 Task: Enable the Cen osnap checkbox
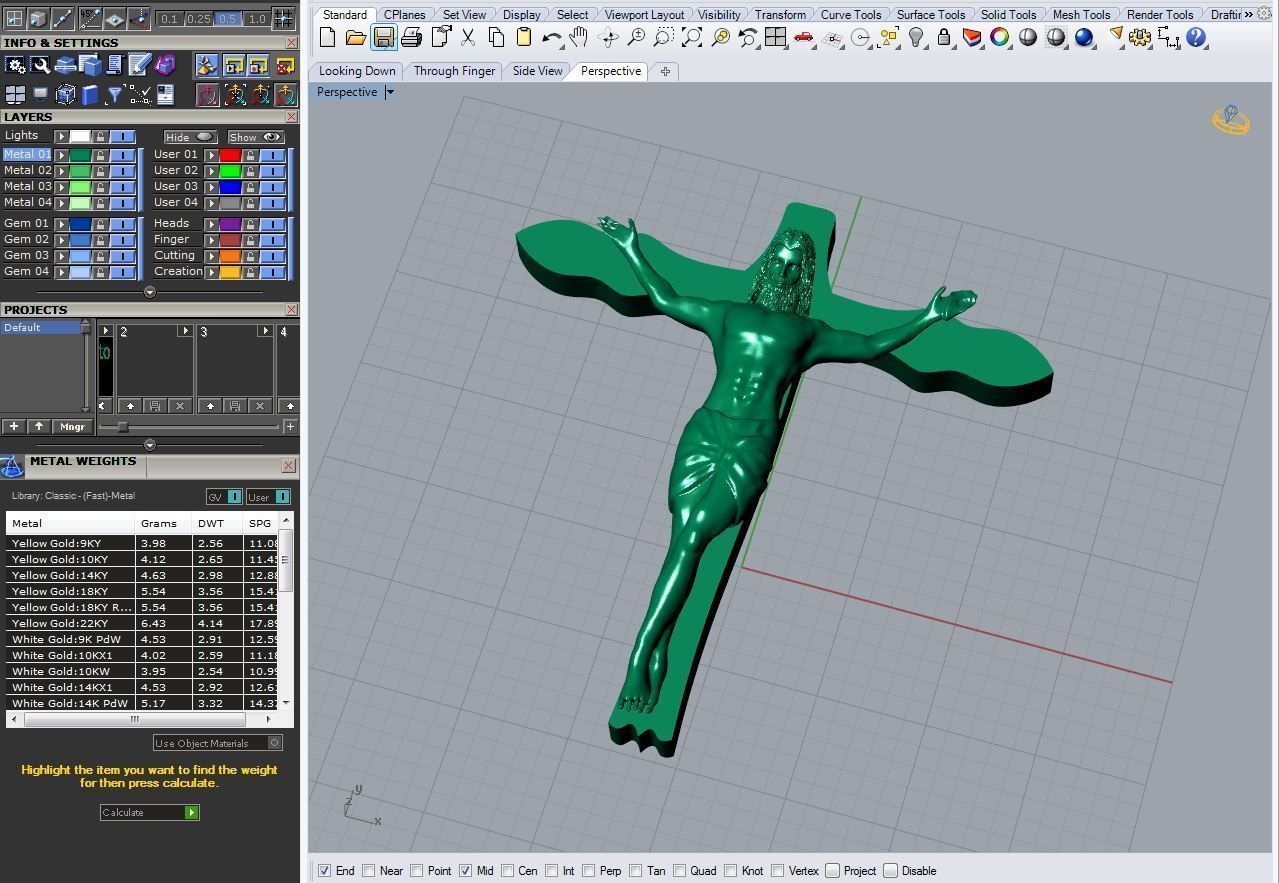pos(508,870)
